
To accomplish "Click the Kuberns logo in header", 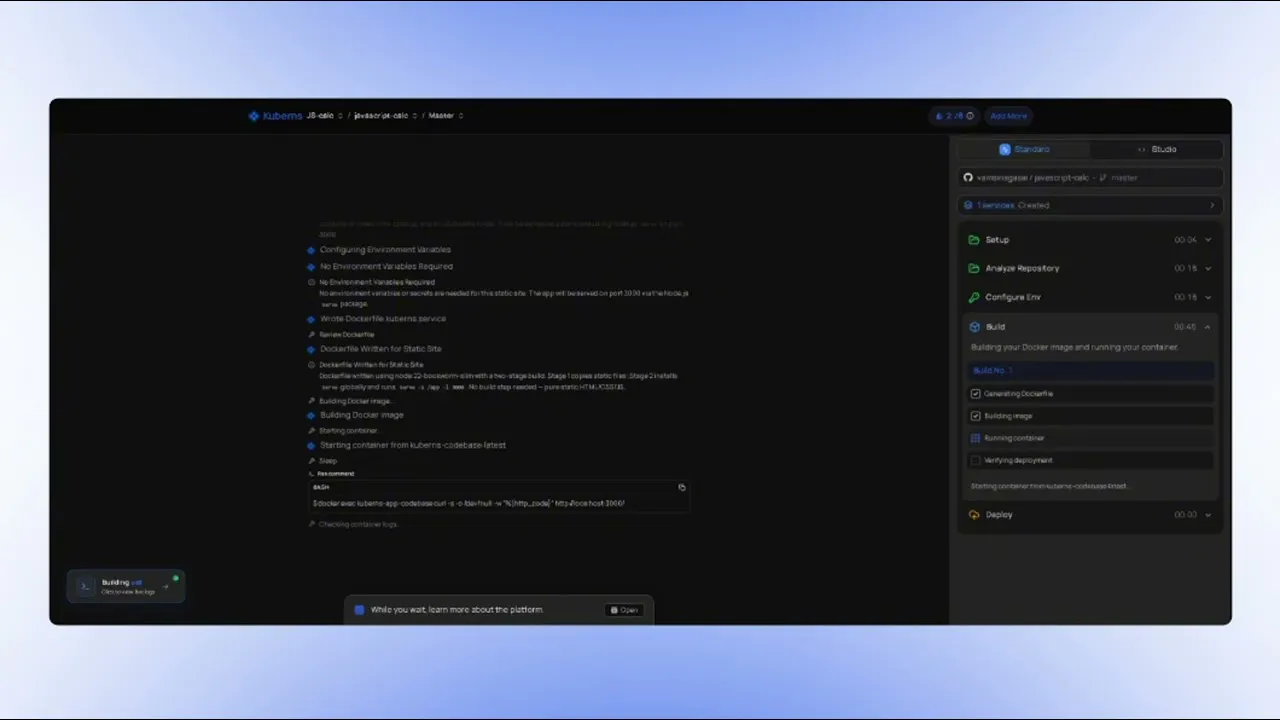I will pos(275,116).
